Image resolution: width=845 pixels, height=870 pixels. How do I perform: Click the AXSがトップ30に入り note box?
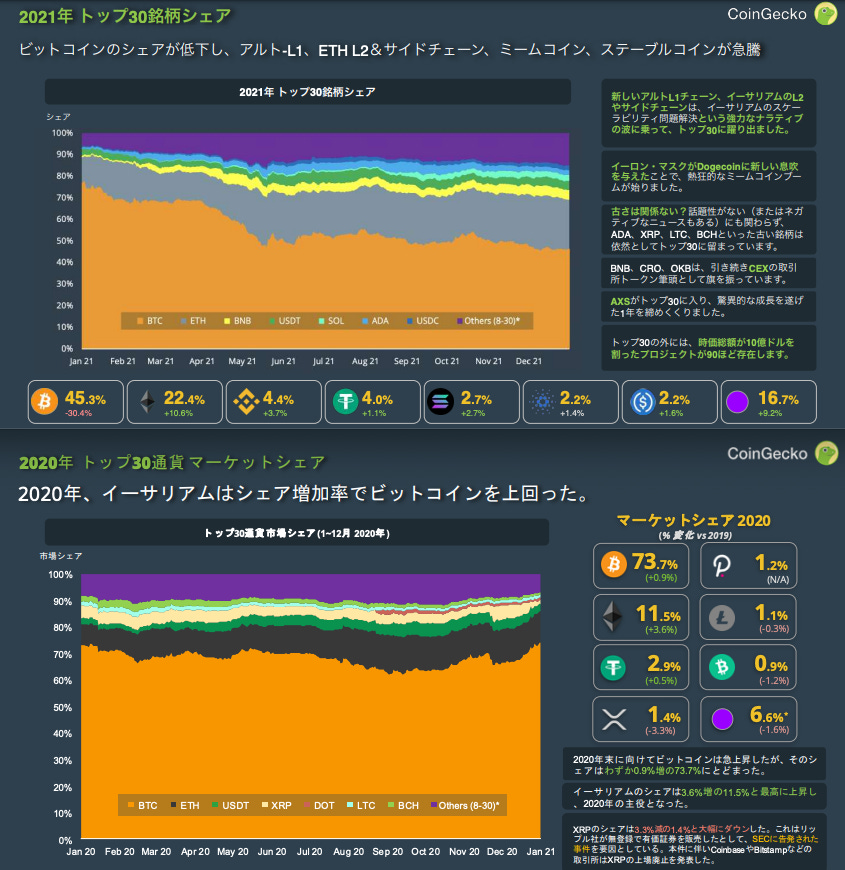click(709, 306)
